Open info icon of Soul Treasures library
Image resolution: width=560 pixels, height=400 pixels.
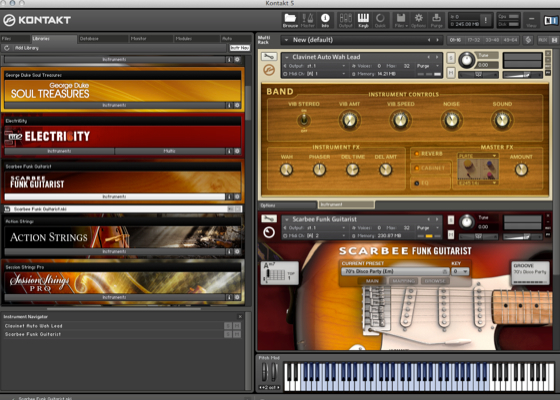(x=229, y=105)
